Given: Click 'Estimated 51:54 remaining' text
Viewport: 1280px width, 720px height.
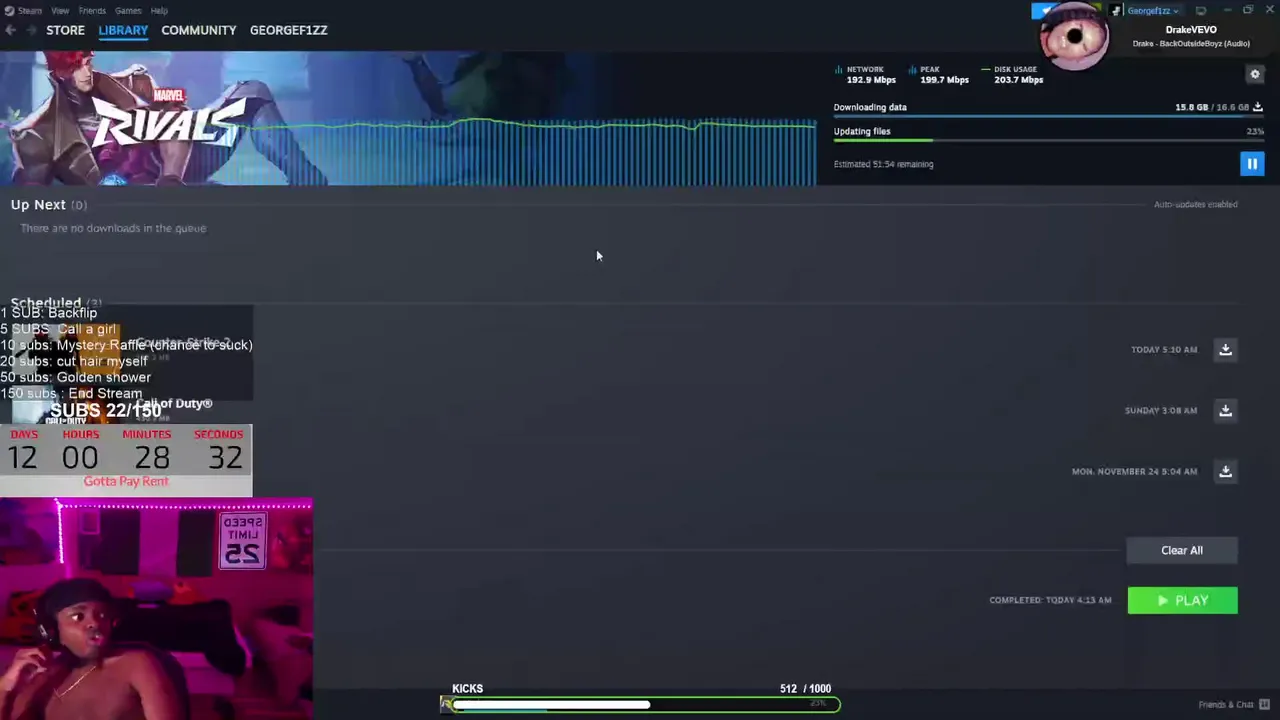Looking at the screenshot, I should point(883,164).
